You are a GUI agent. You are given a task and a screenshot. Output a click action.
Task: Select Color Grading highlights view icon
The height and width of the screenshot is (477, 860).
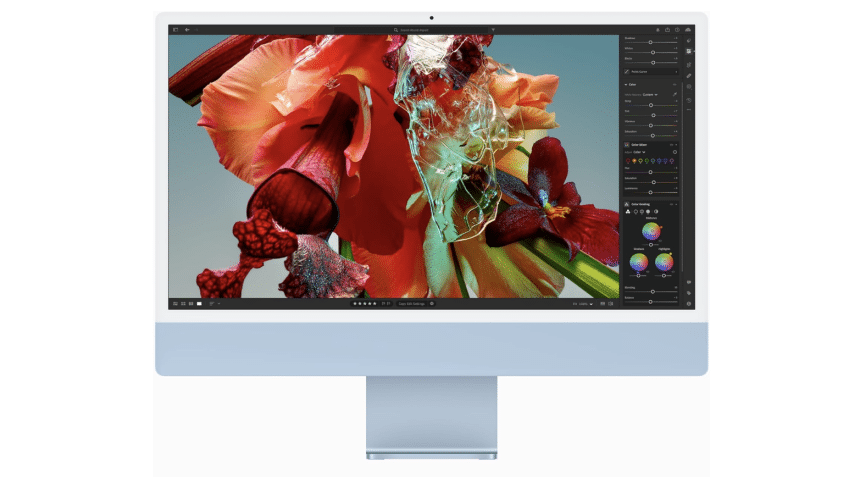tap(648, 212)
